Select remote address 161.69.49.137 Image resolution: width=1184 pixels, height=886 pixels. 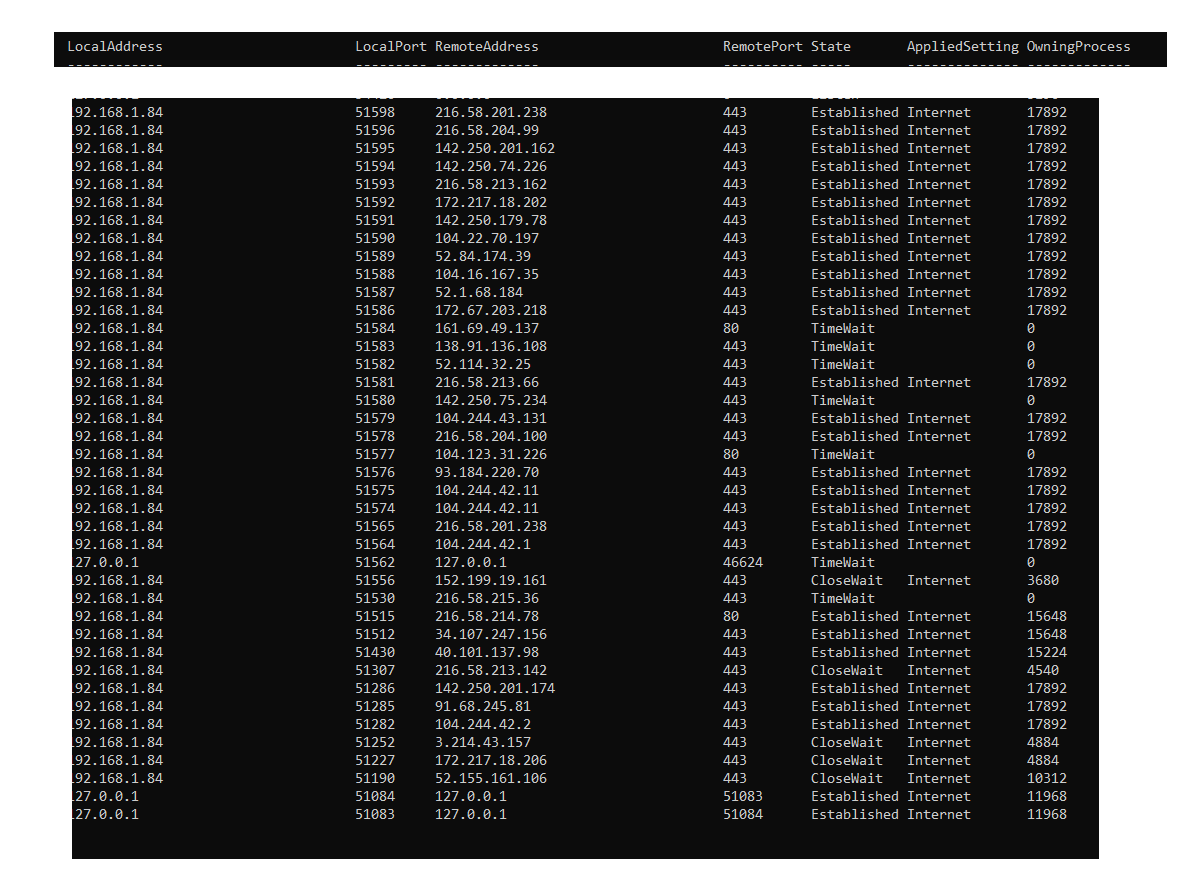tap(486, 329)
